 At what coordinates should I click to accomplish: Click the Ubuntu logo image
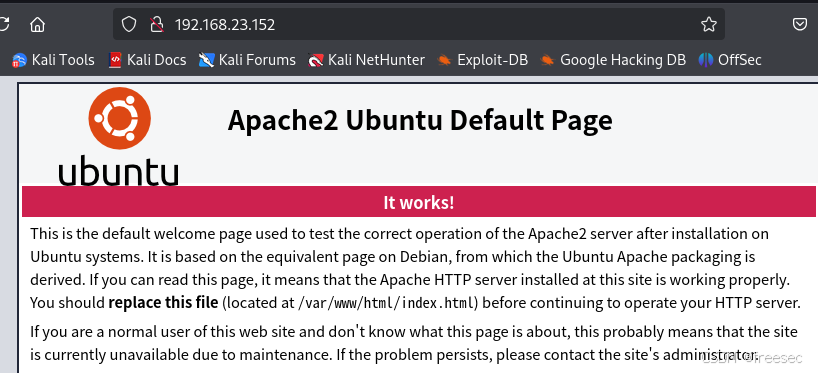point(119,136)
